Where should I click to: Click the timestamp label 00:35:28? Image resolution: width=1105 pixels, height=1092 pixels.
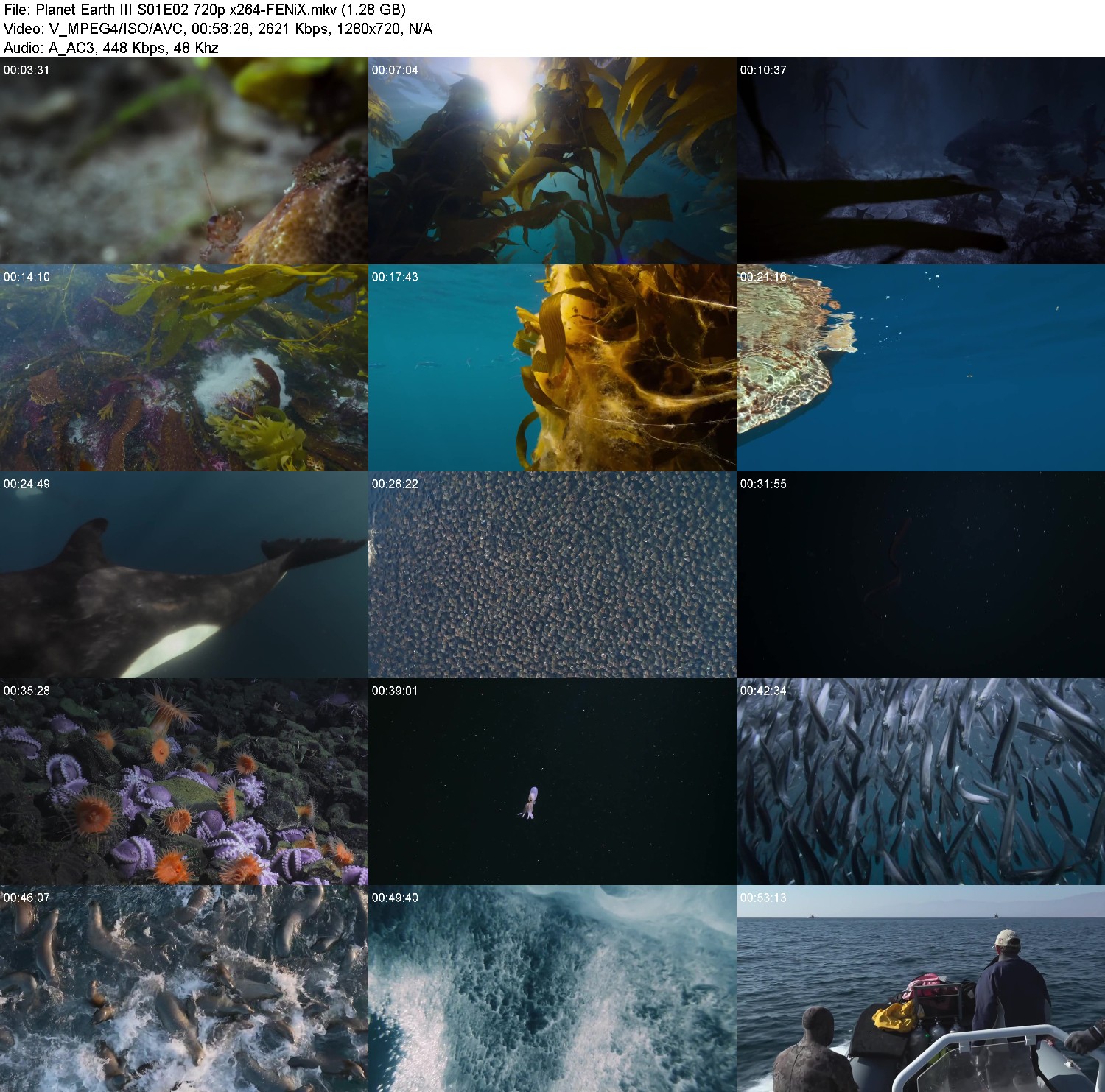tap(27, 691)
